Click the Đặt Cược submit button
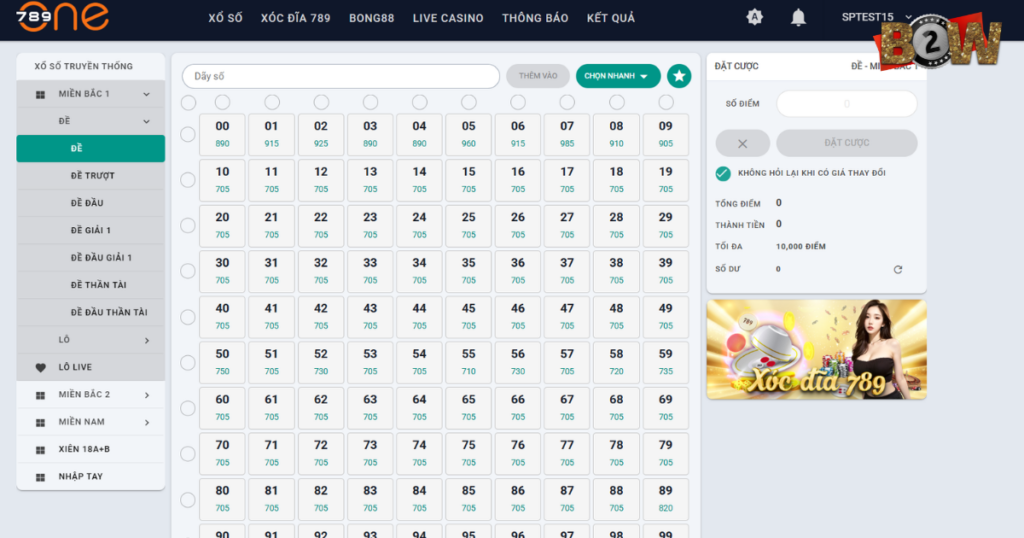 click(847, 143)
